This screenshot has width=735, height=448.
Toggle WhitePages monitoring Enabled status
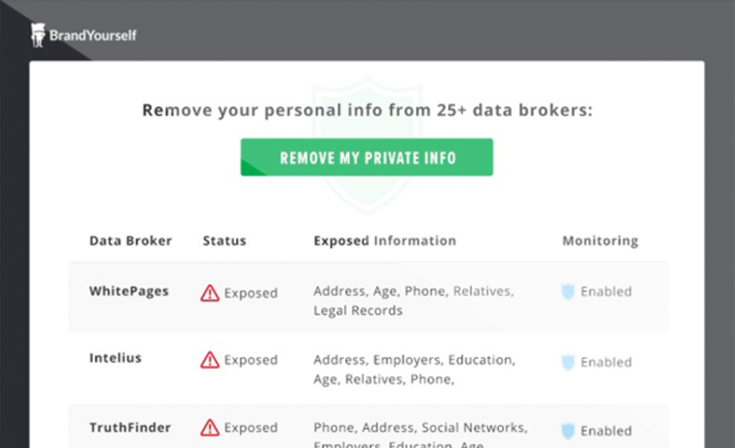click(606, 292)
